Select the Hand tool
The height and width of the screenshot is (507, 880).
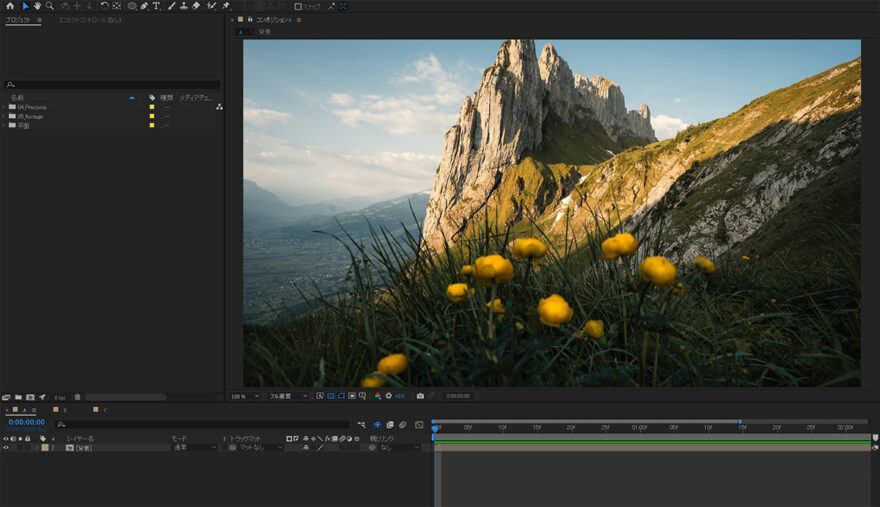38,6
